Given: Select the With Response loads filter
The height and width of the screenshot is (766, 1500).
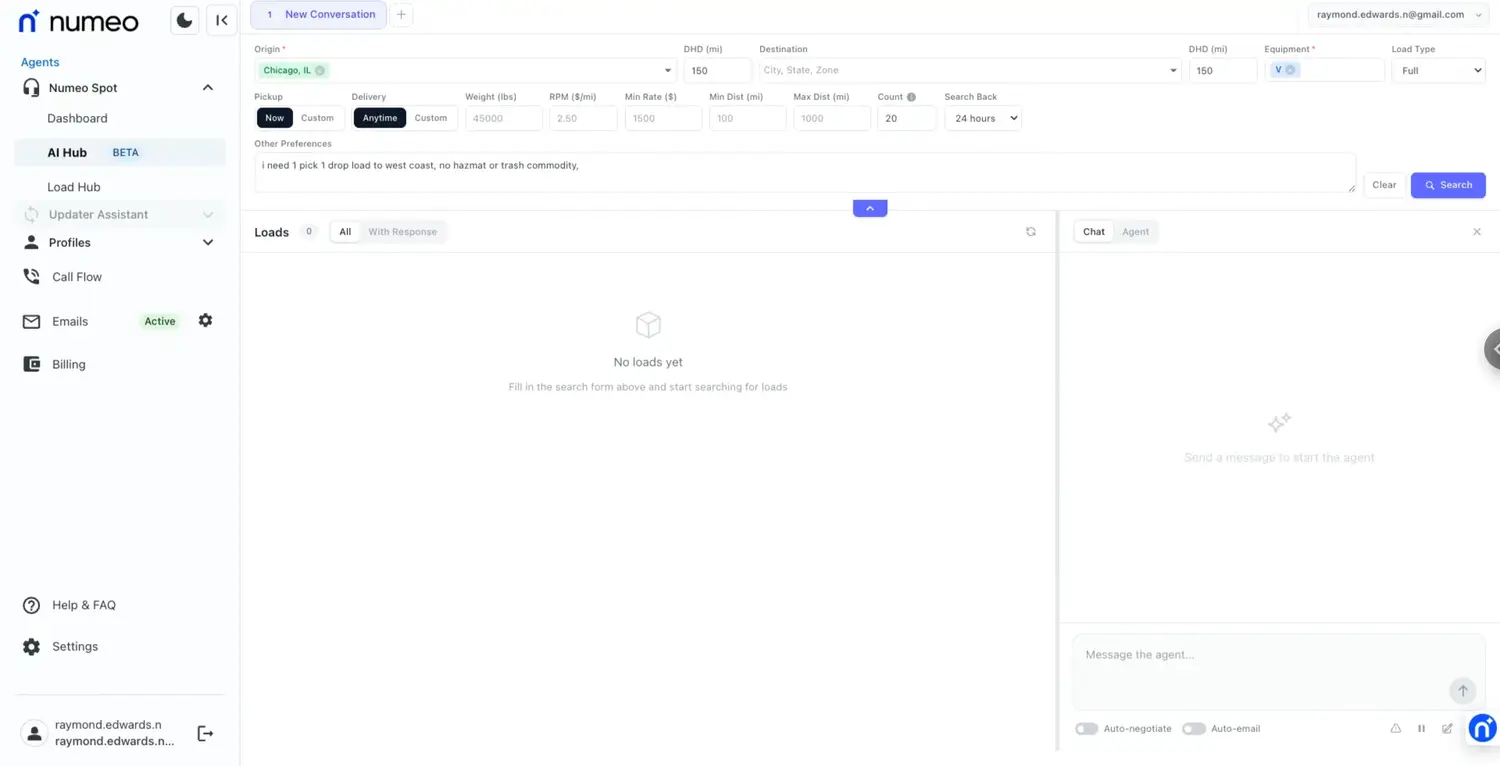Looking at the screenshot, I should [402, 232].
